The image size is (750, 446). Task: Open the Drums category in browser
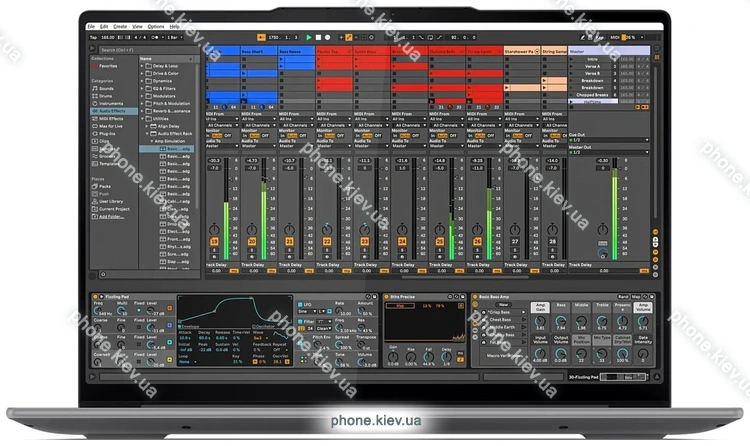105,96
